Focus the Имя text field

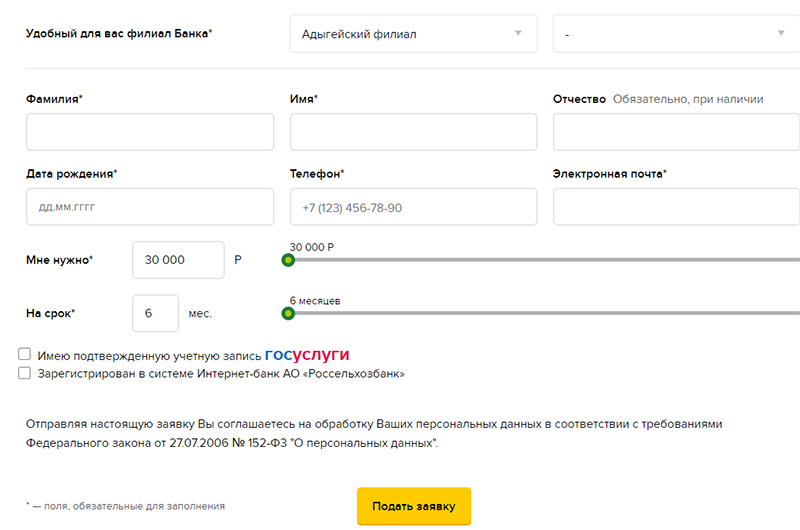coord(413,132)
